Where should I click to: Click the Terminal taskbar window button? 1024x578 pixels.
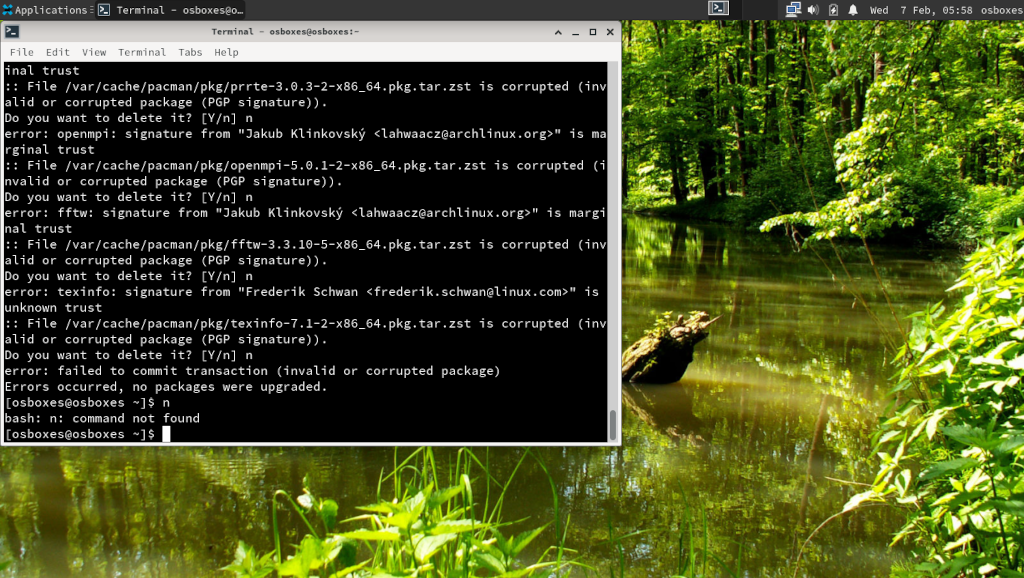pyautogui.click(x=171, y=10)
